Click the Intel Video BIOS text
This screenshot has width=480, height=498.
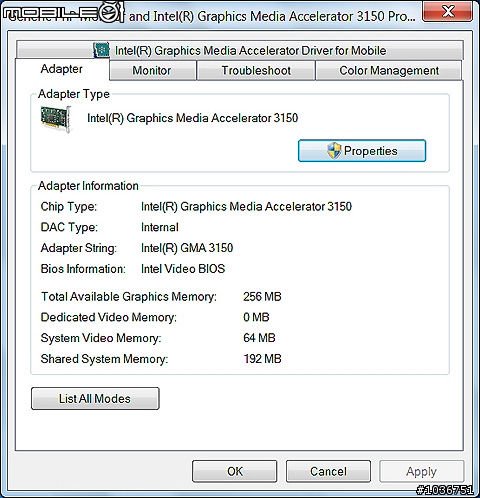click(x=183, y=269)
